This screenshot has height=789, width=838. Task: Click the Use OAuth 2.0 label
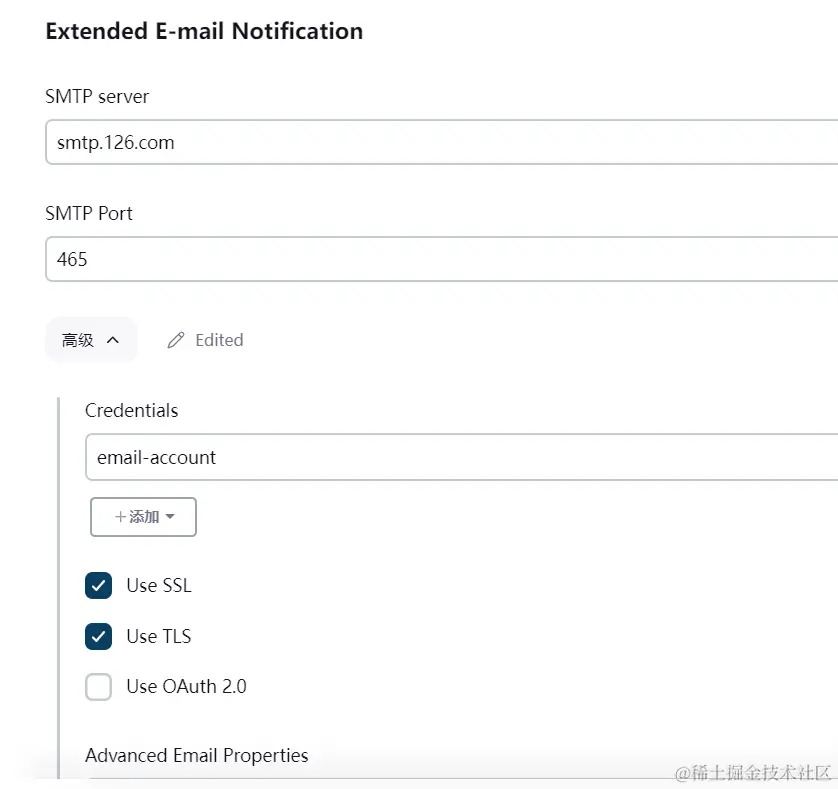pos(186,687)
